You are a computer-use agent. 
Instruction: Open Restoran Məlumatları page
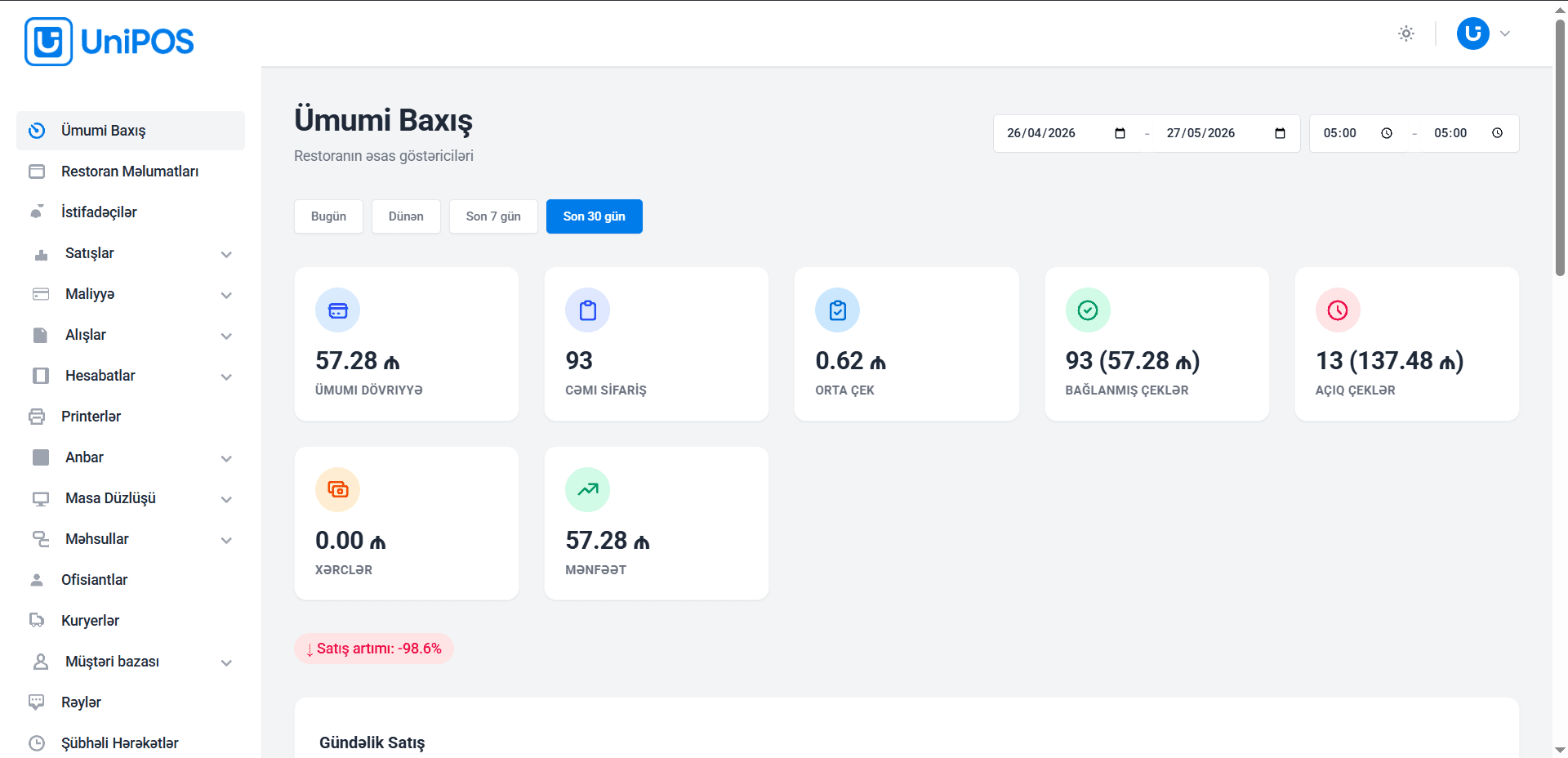click(x=131, y=172)
